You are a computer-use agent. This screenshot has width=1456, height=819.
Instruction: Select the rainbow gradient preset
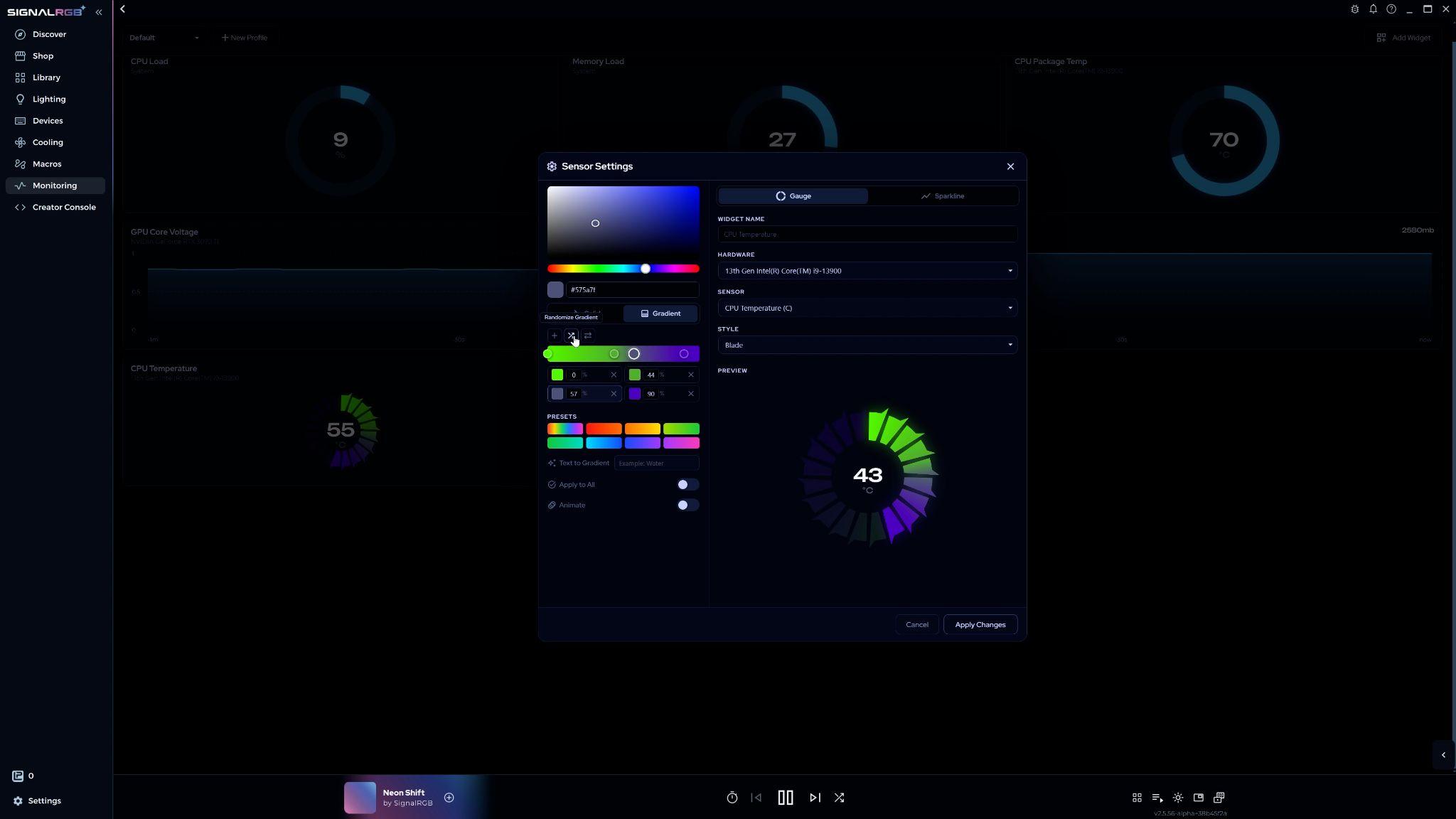pyautogui.click(x=565, y=429)
